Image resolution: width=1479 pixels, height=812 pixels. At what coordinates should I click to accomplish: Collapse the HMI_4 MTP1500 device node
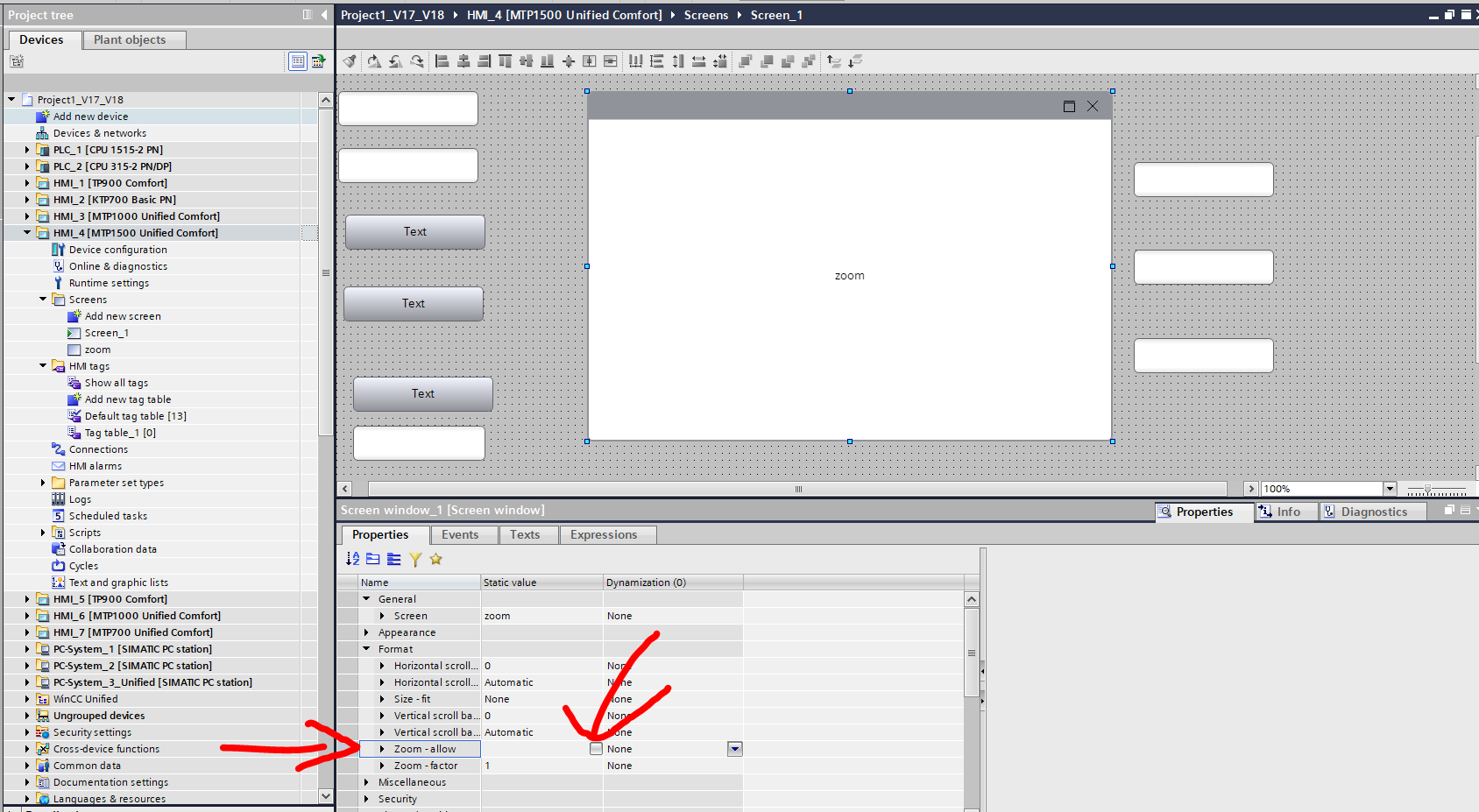point(27,233)
